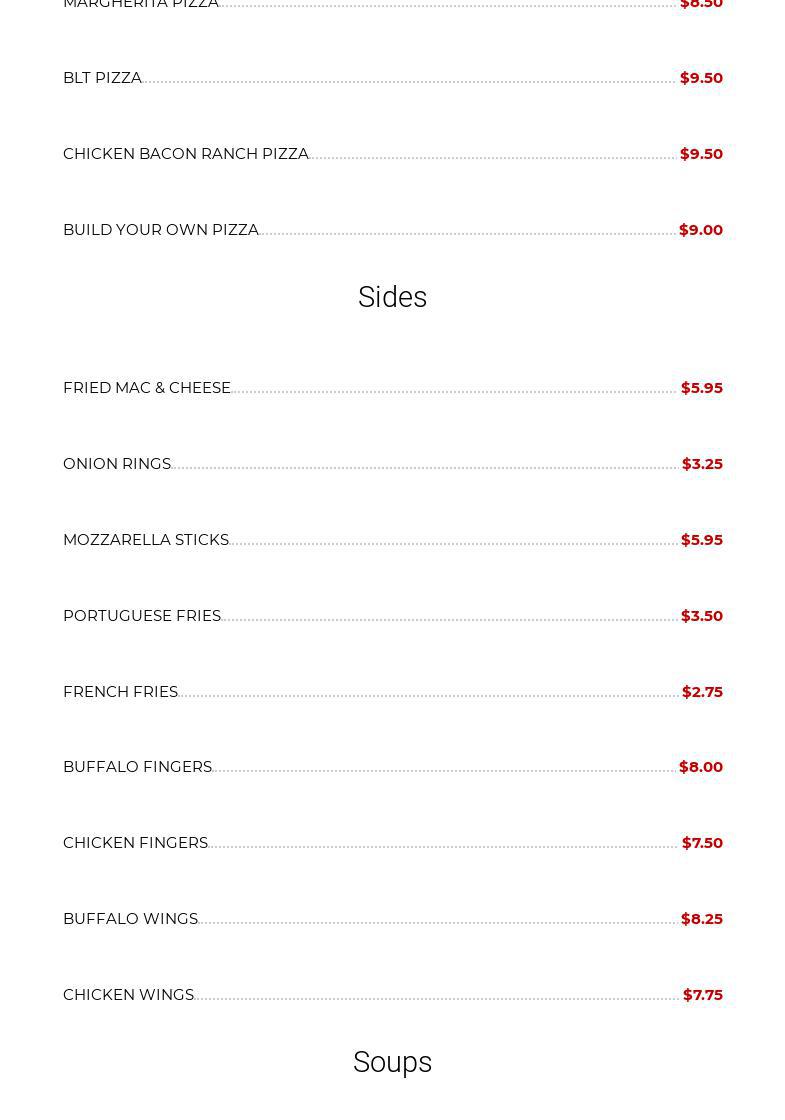Select the $3.50 Portuguese Fries price

tap(702, 616)
